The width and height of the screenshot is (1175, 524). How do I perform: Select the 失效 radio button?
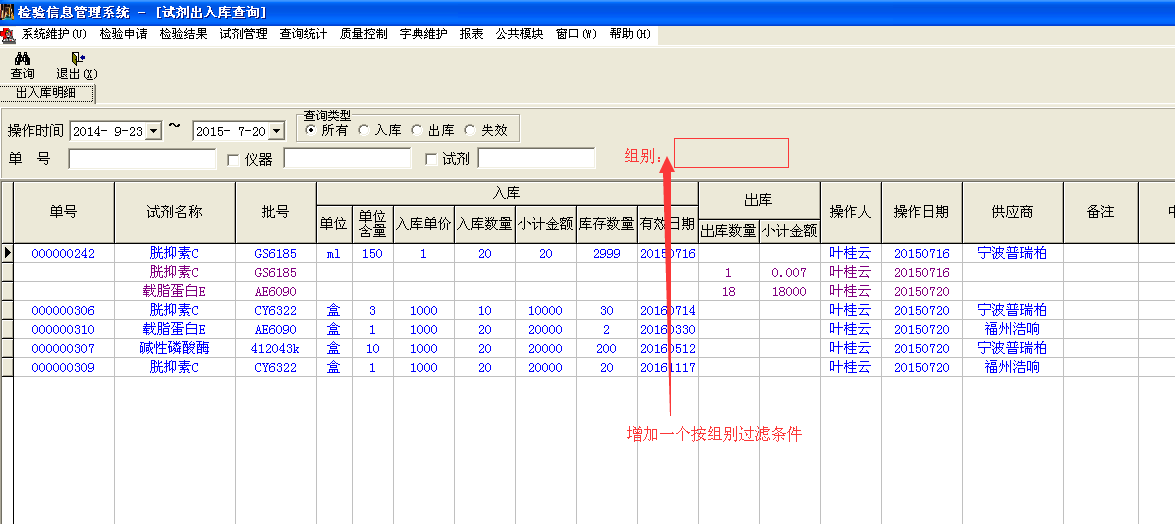pyautogui.click(x=470, y=130)
